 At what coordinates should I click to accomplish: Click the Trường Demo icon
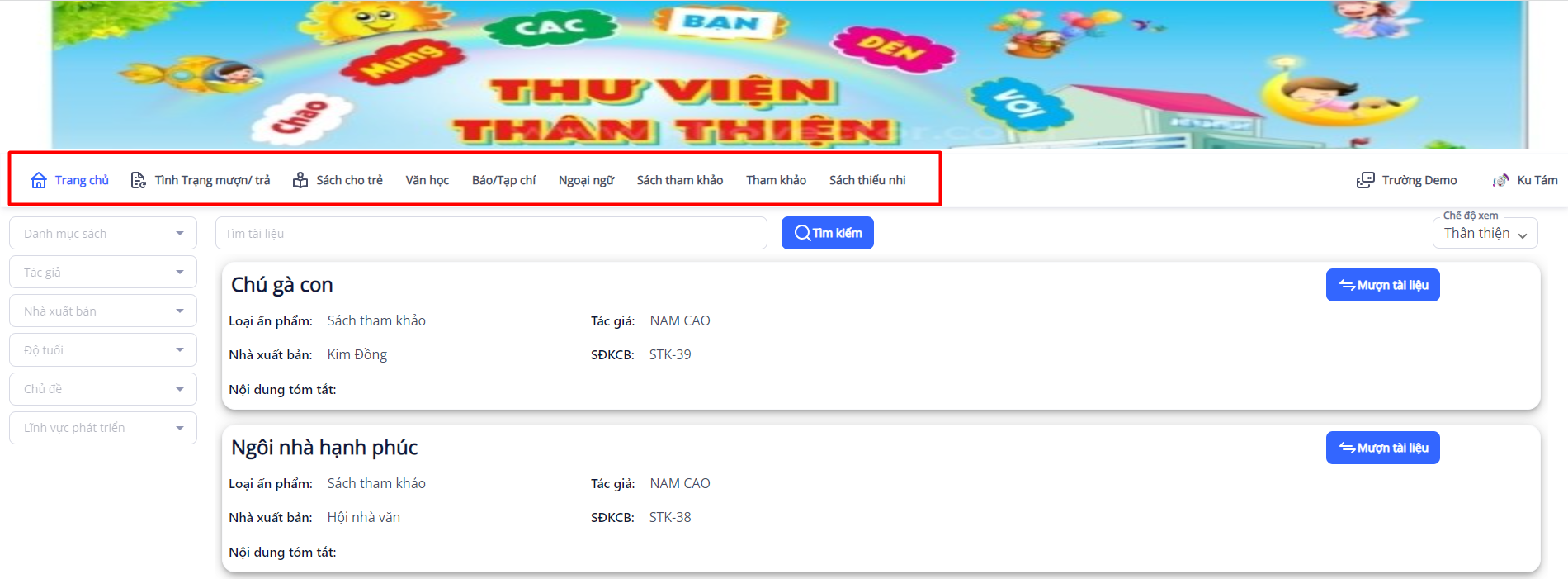click(x=1366, y=180)
